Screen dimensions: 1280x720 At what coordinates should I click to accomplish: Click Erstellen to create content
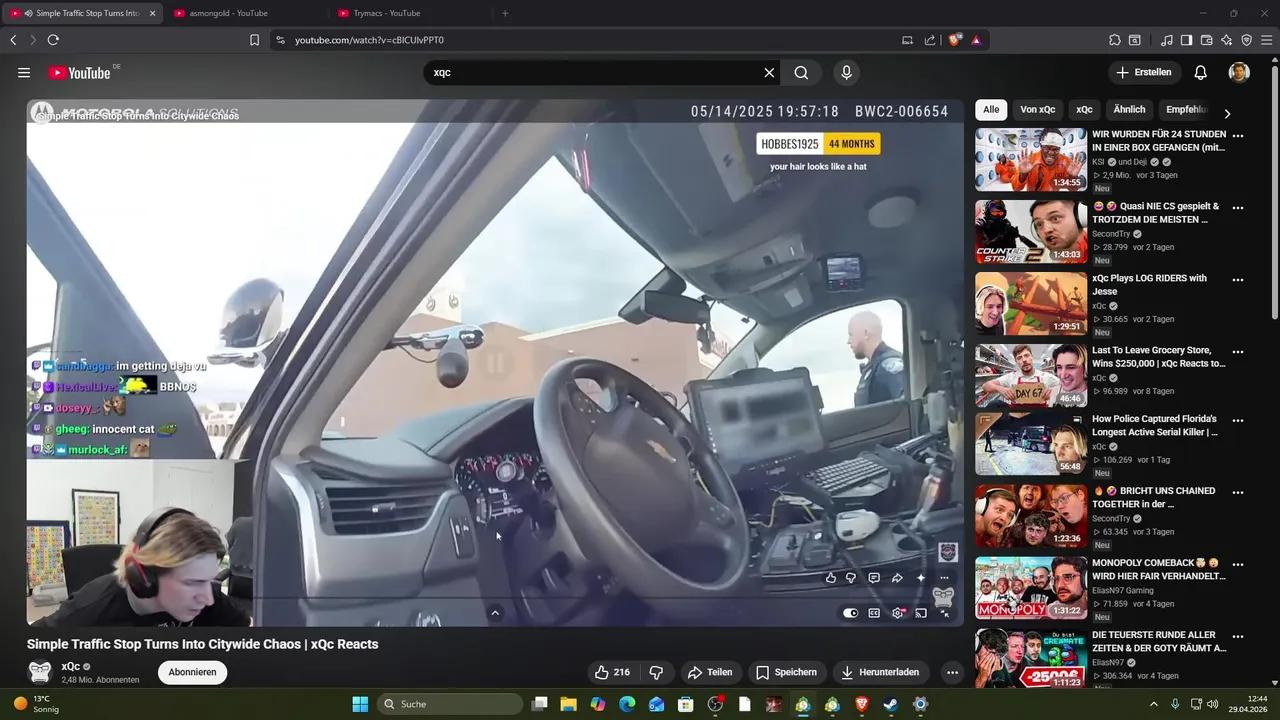[x=1144, y=73]
